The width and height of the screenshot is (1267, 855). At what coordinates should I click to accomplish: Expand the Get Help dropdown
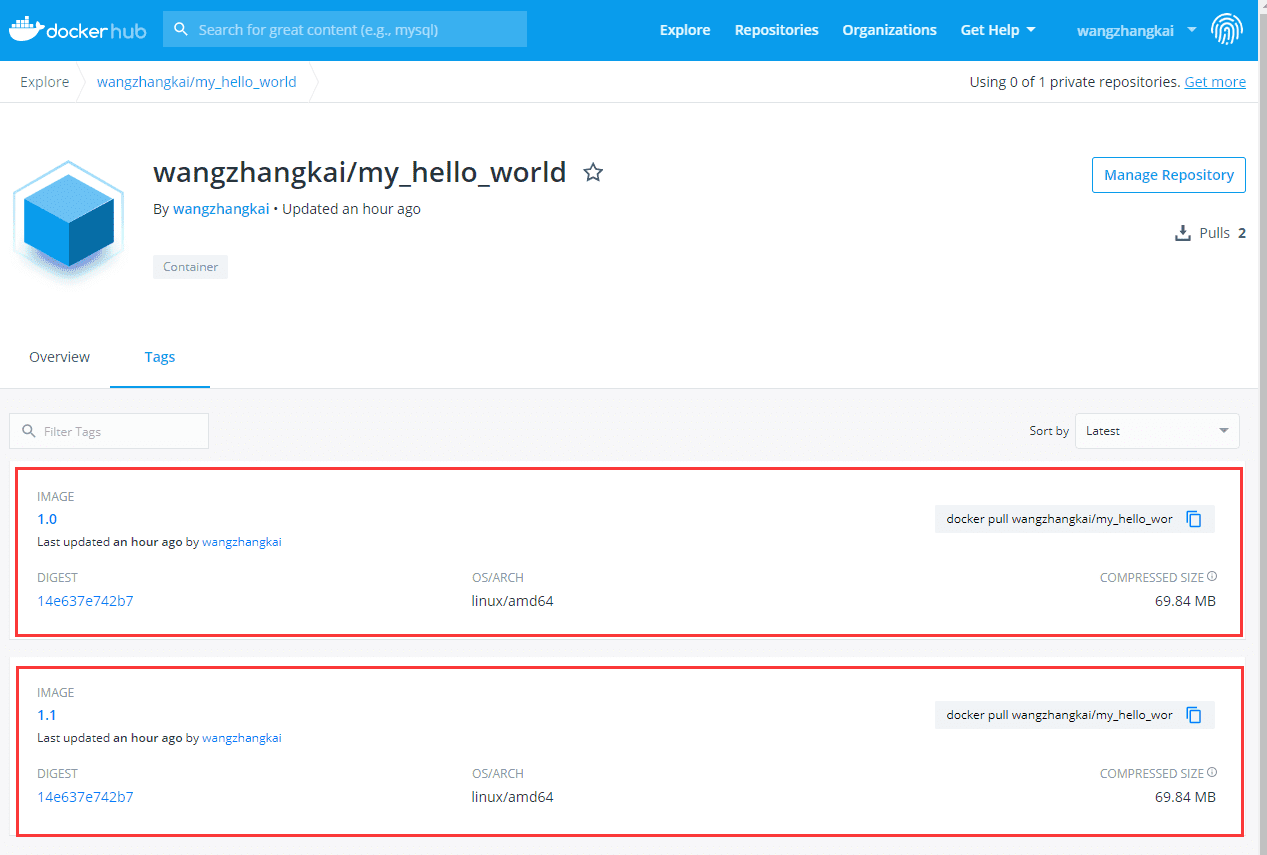(998, 30)
